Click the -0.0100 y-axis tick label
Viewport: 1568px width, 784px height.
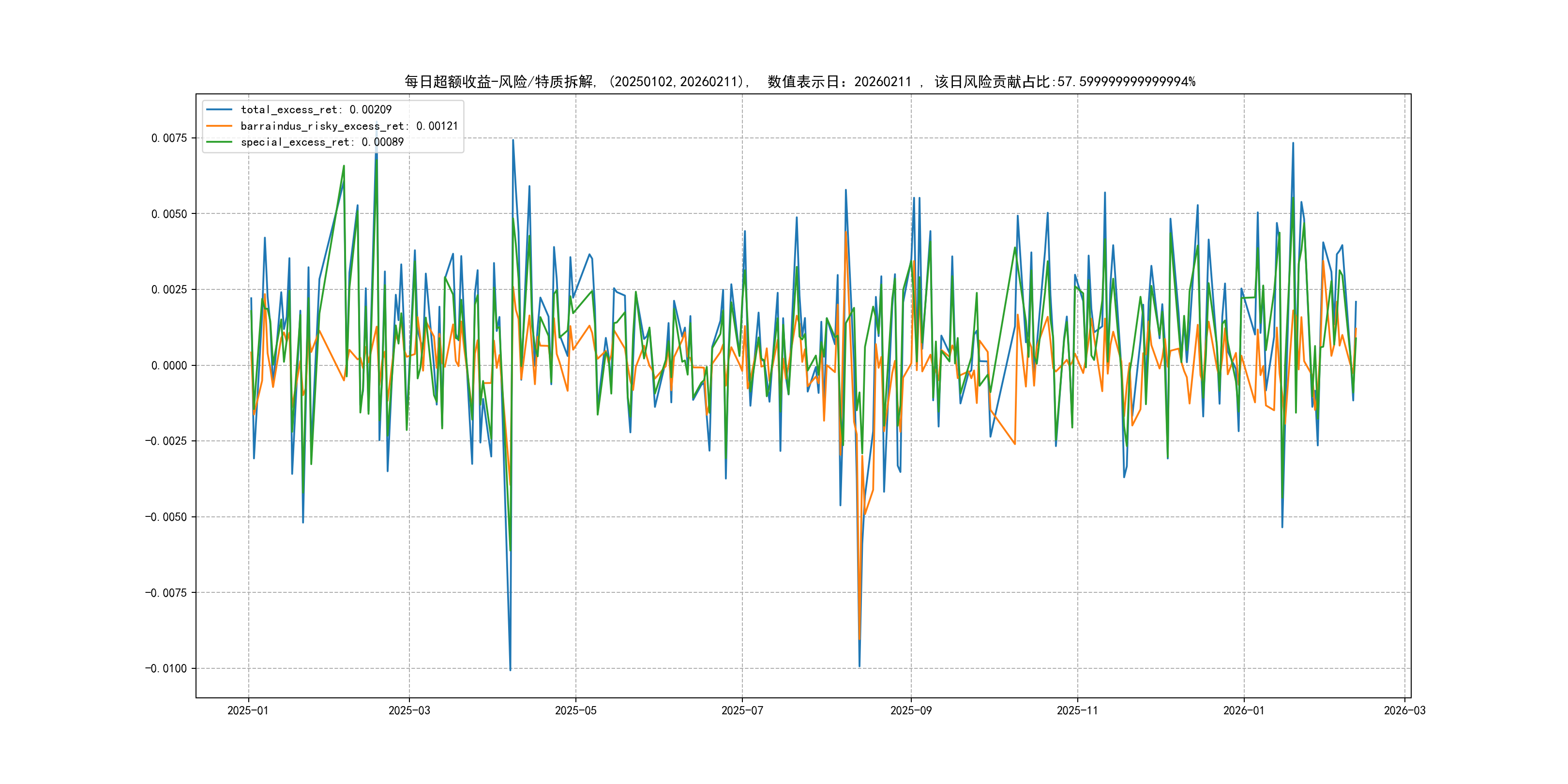pos(166,668)
